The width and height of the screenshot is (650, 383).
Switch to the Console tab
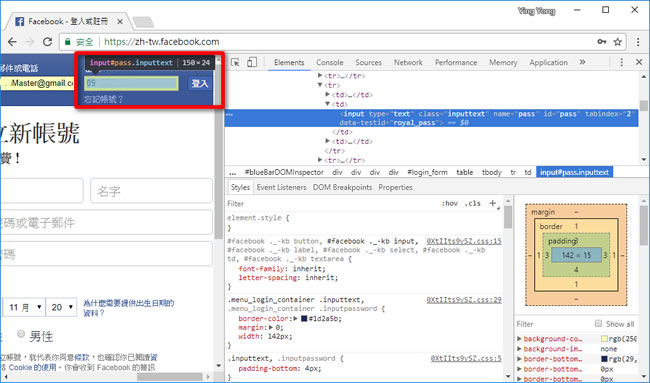[330, 63]
